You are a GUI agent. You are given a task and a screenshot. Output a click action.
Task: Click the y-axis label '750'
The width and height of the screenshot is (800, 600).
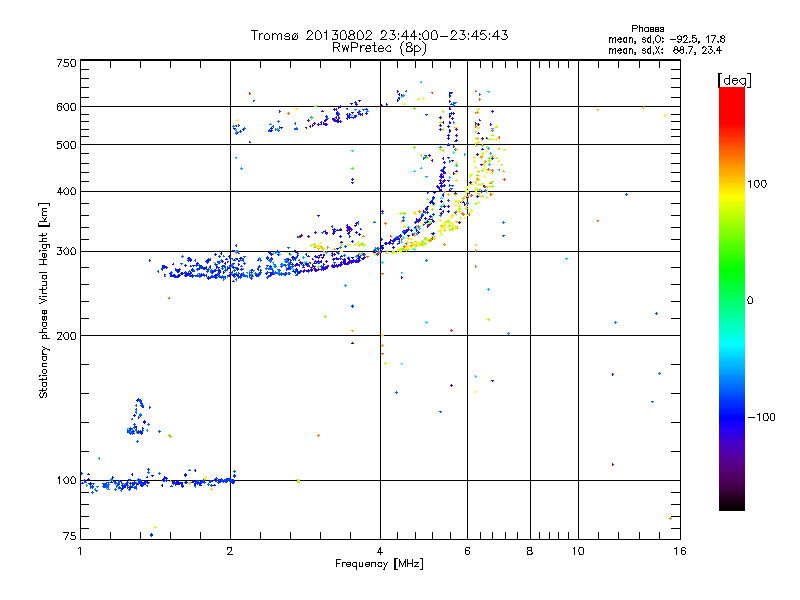point(66,63)
